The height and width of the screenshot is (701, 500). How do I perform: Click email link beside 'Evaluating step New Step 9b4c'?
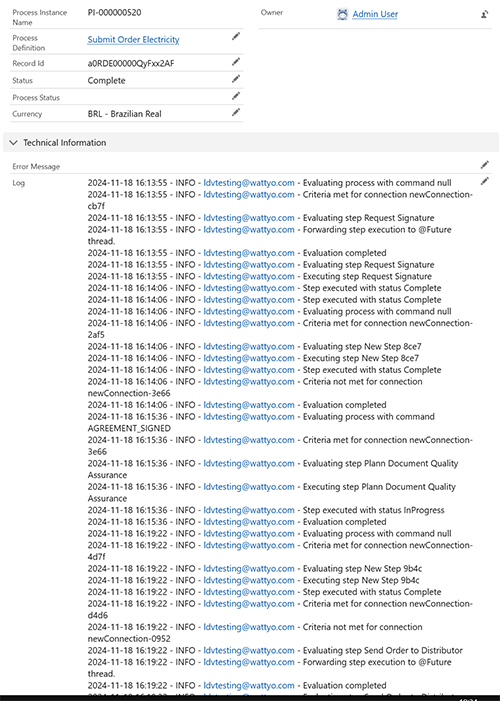pos(249,569)
